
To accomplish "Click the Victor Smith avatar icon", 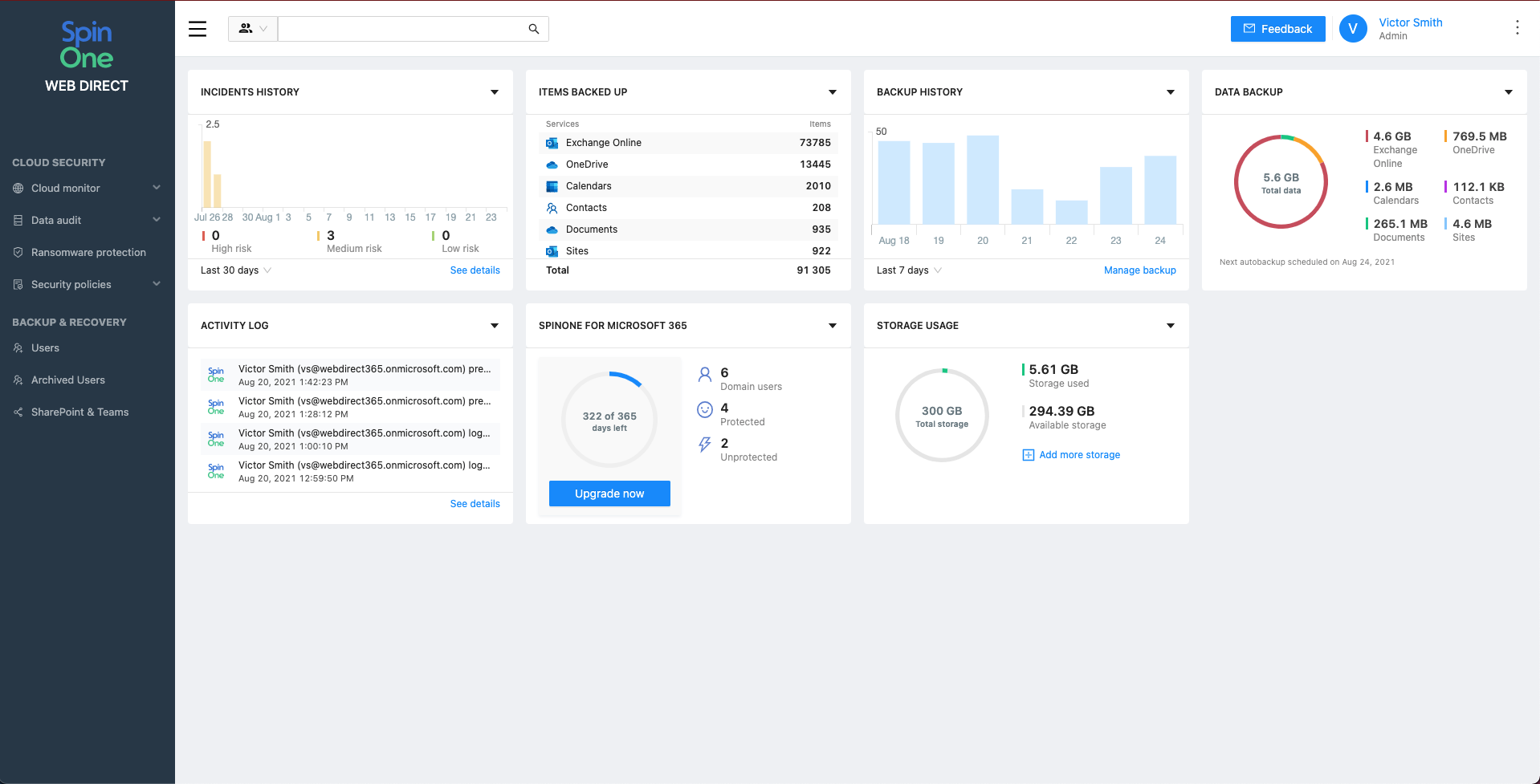I will click(1353, 29).
